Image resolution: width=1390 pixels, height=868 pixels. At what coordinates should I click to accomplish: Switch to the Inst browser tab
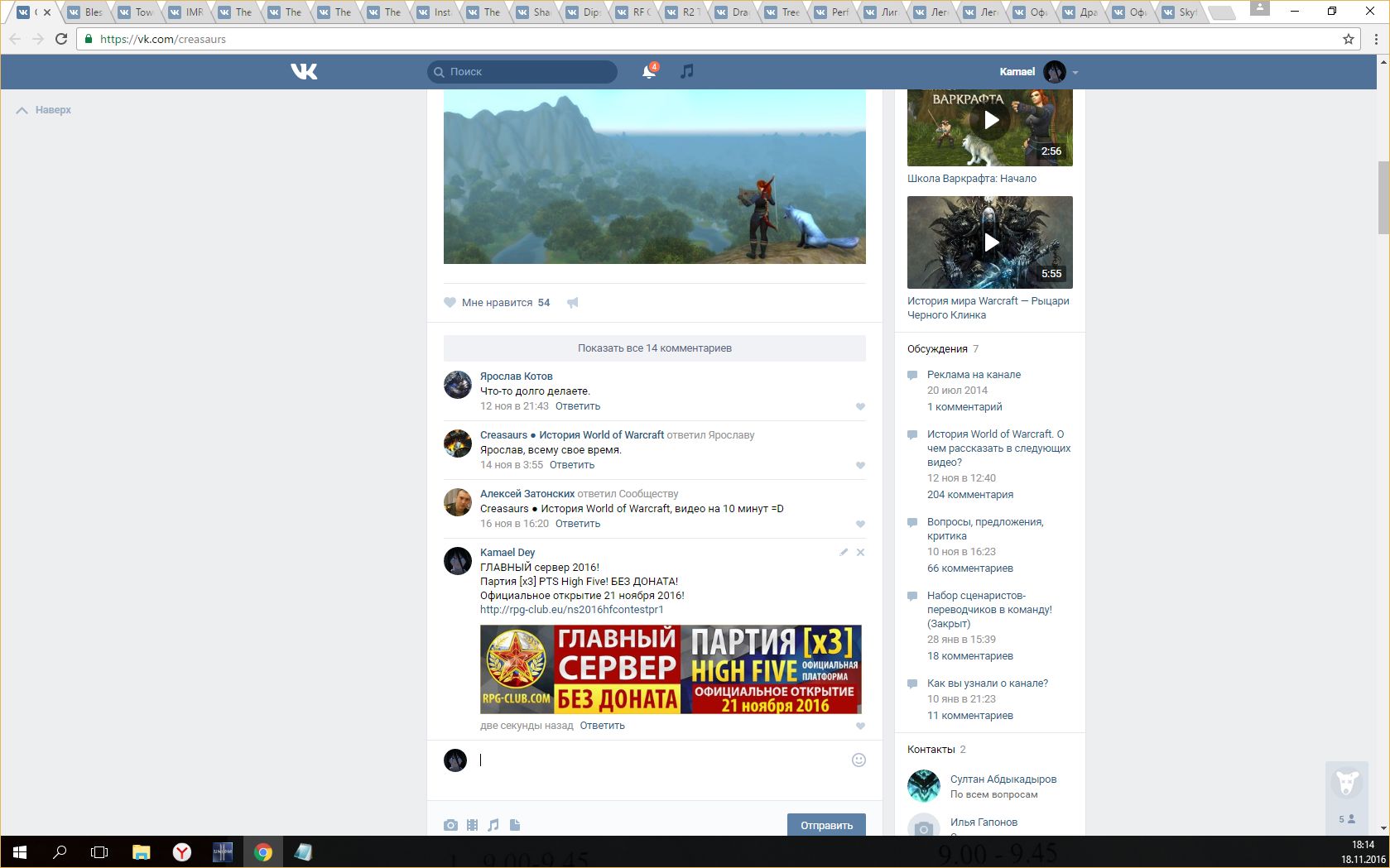coord(435,12)
